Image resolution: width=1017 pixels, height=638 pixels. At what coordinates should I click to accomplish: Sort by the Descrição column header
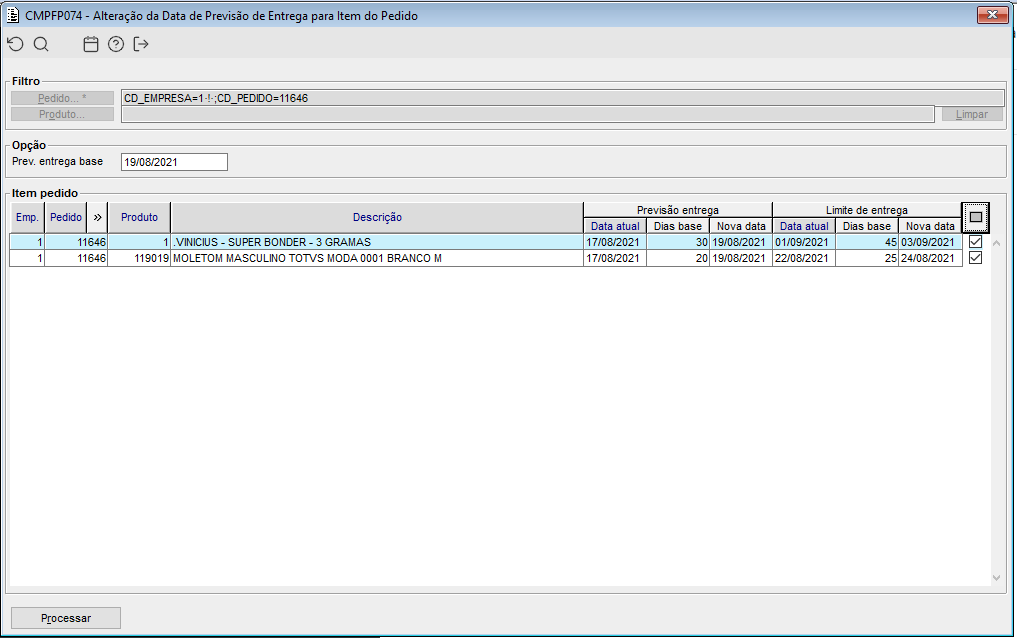377,217
